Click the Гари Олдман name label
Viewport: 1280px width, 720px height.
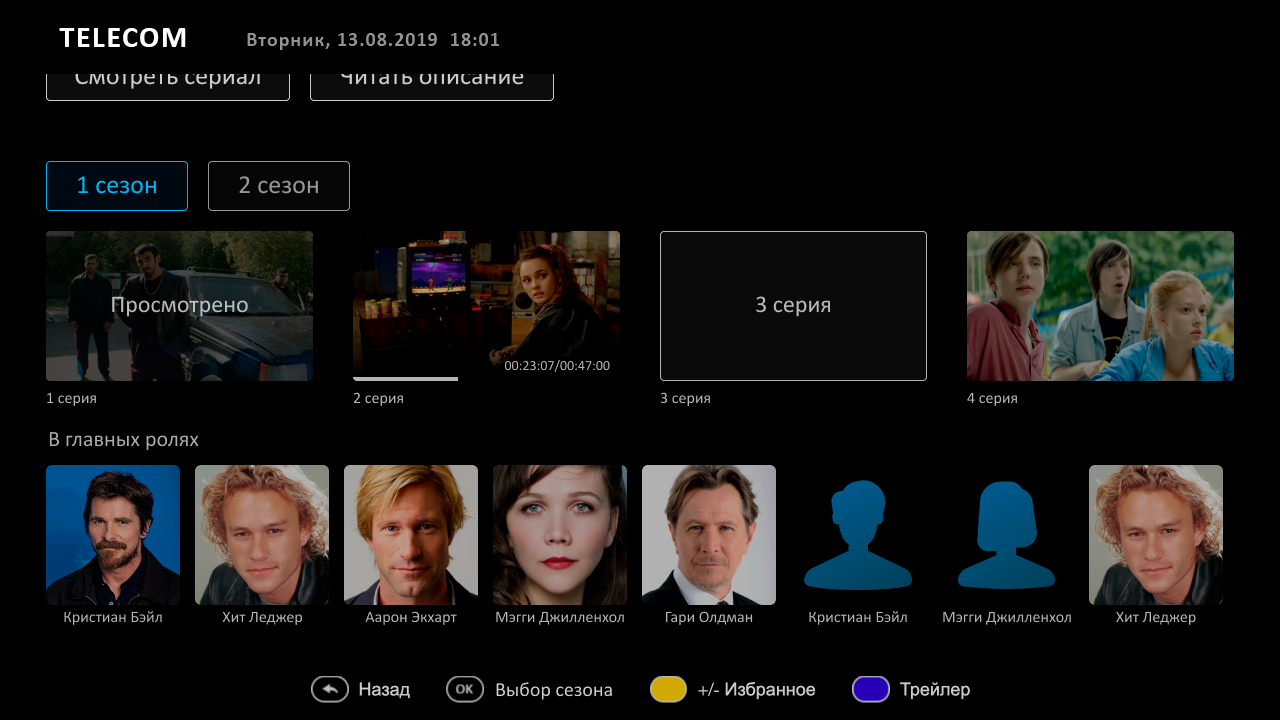[x=709, y=618]
